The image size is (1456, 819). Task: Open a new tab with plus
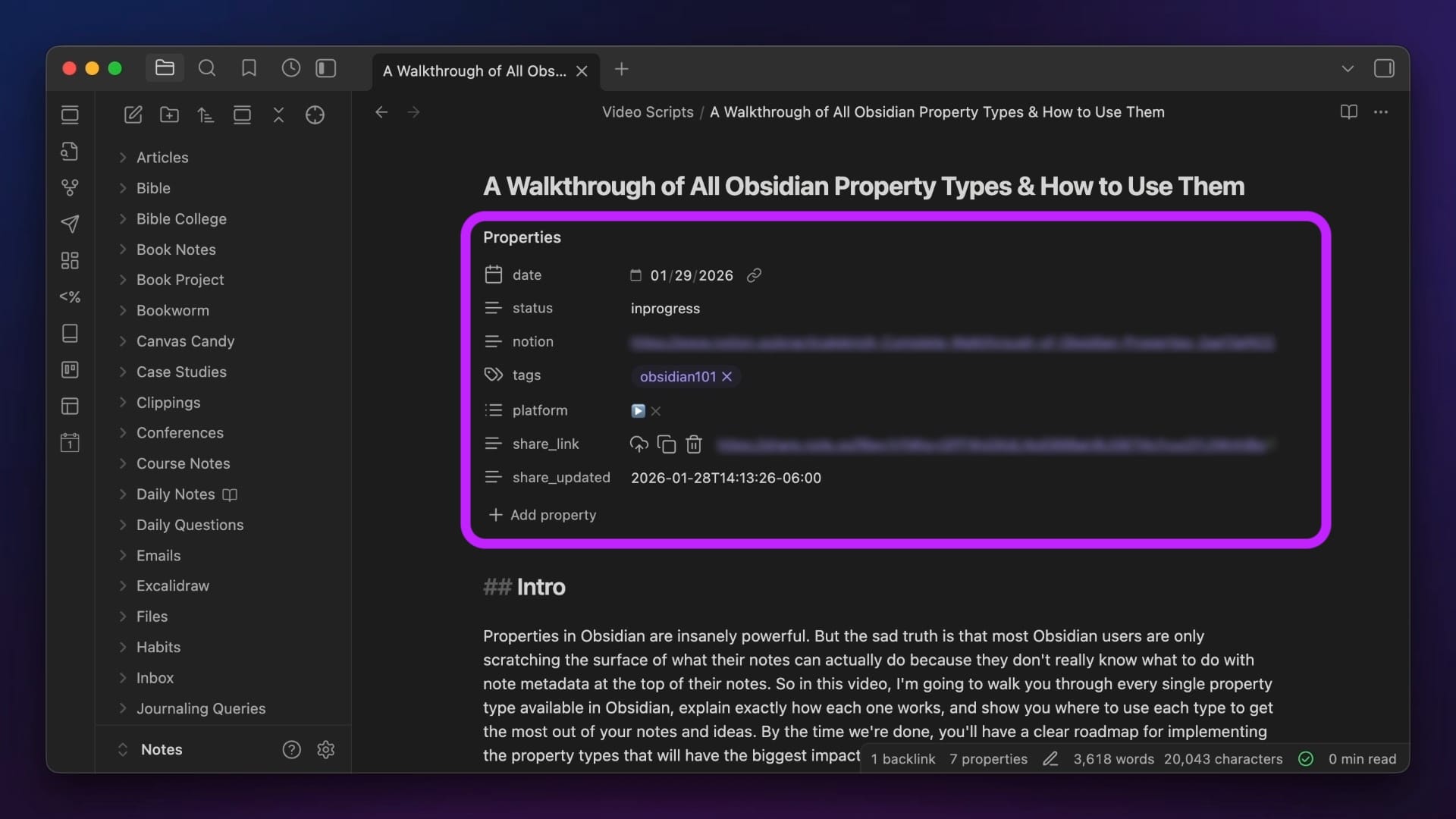point(621,70)
